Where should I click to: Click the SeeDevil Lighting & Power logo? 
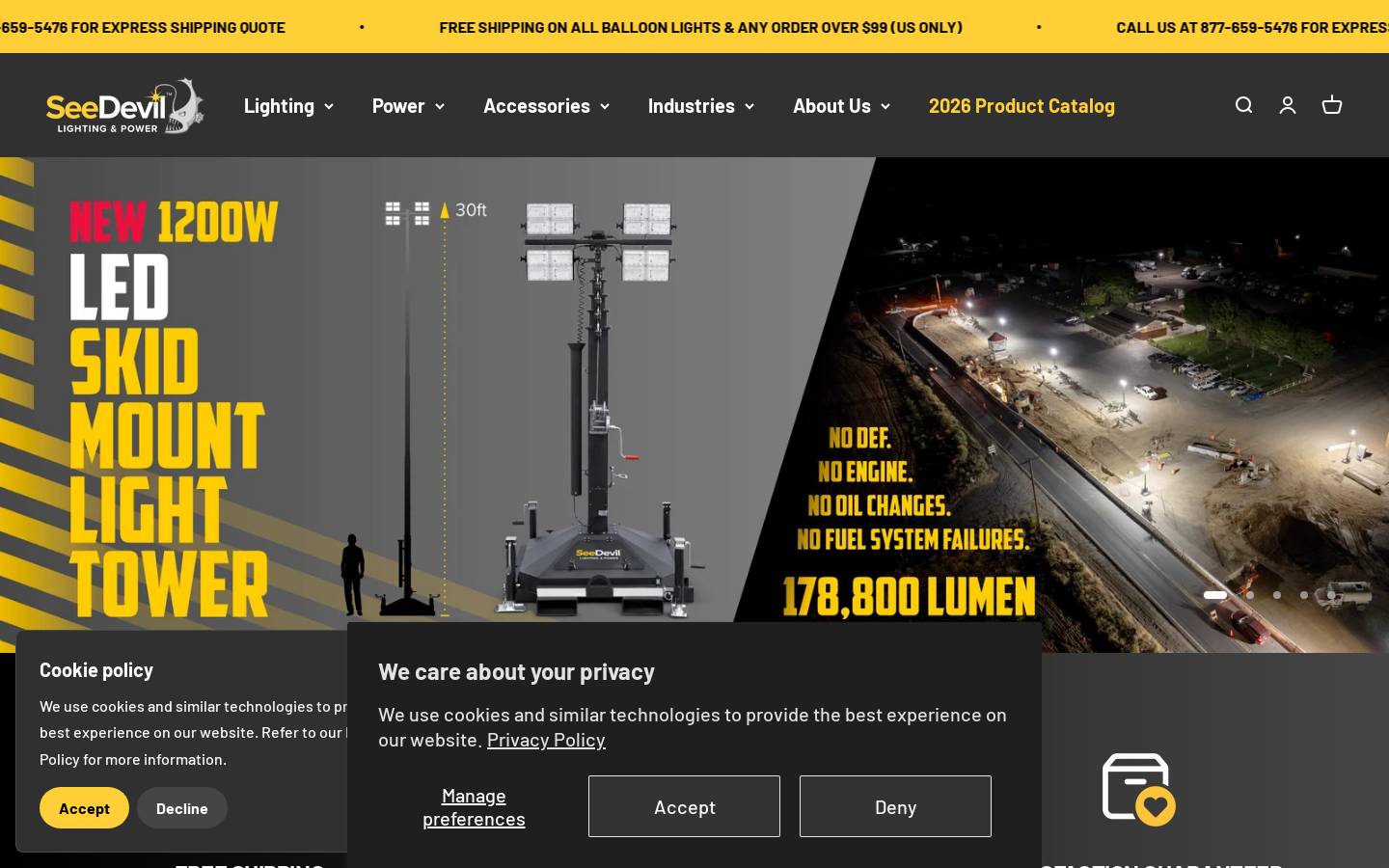[x=125, y=105]
